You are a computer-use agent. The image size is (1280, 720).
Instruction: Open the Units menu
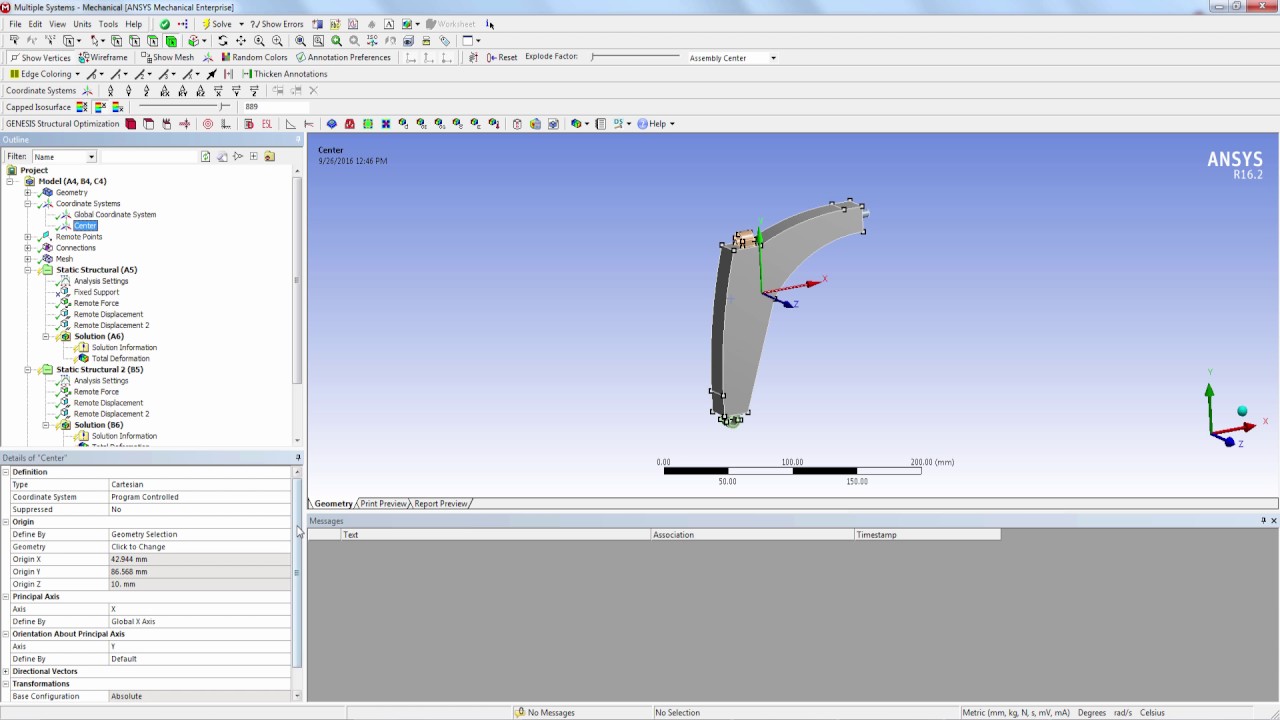click(x=82, y=24)
